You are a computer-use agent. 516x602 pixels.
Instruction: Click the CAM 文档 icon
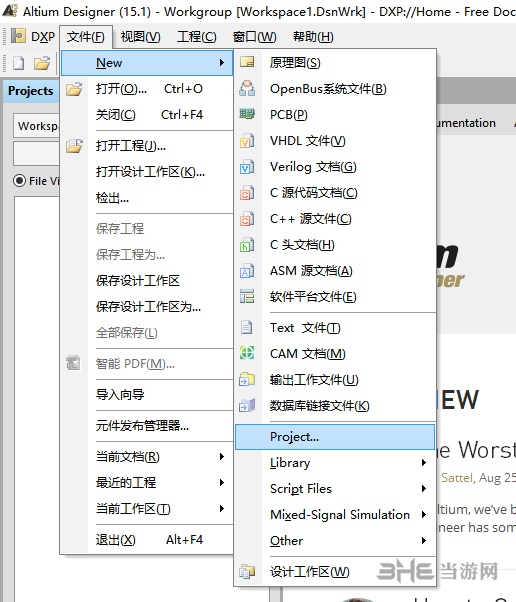pos(247,353)
